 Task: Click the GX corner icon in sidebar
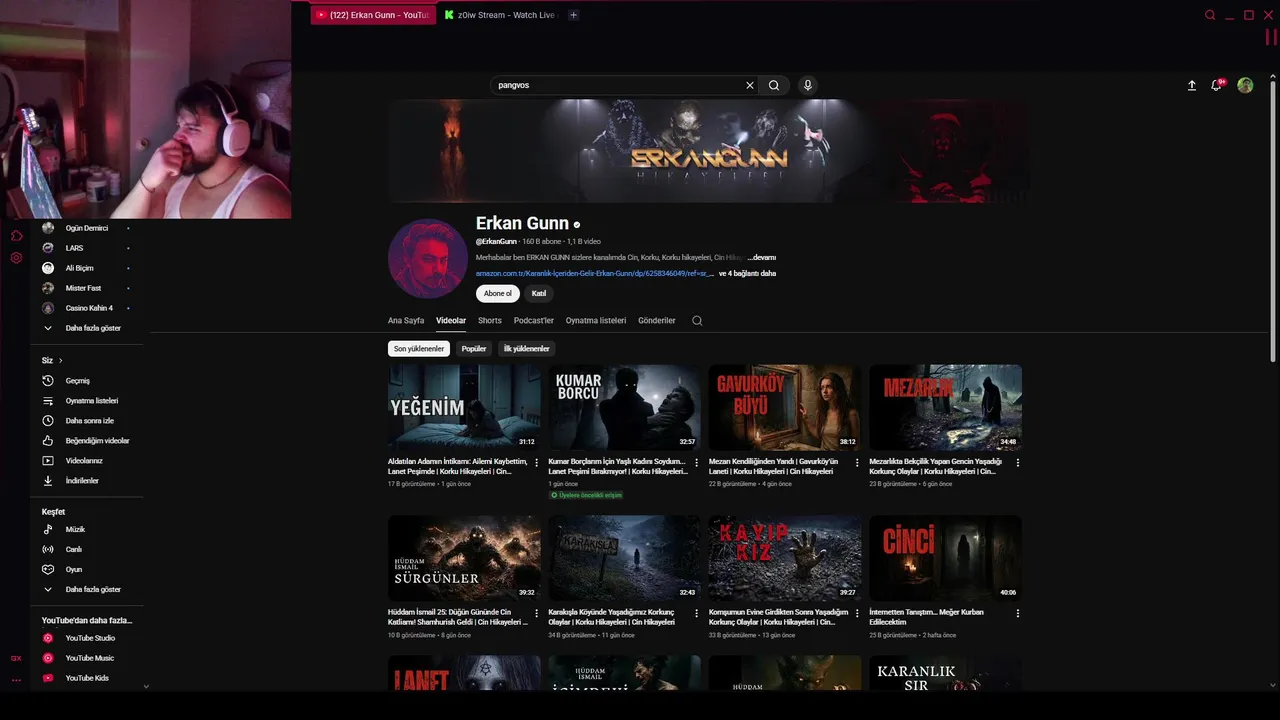[x=16, y=658]
